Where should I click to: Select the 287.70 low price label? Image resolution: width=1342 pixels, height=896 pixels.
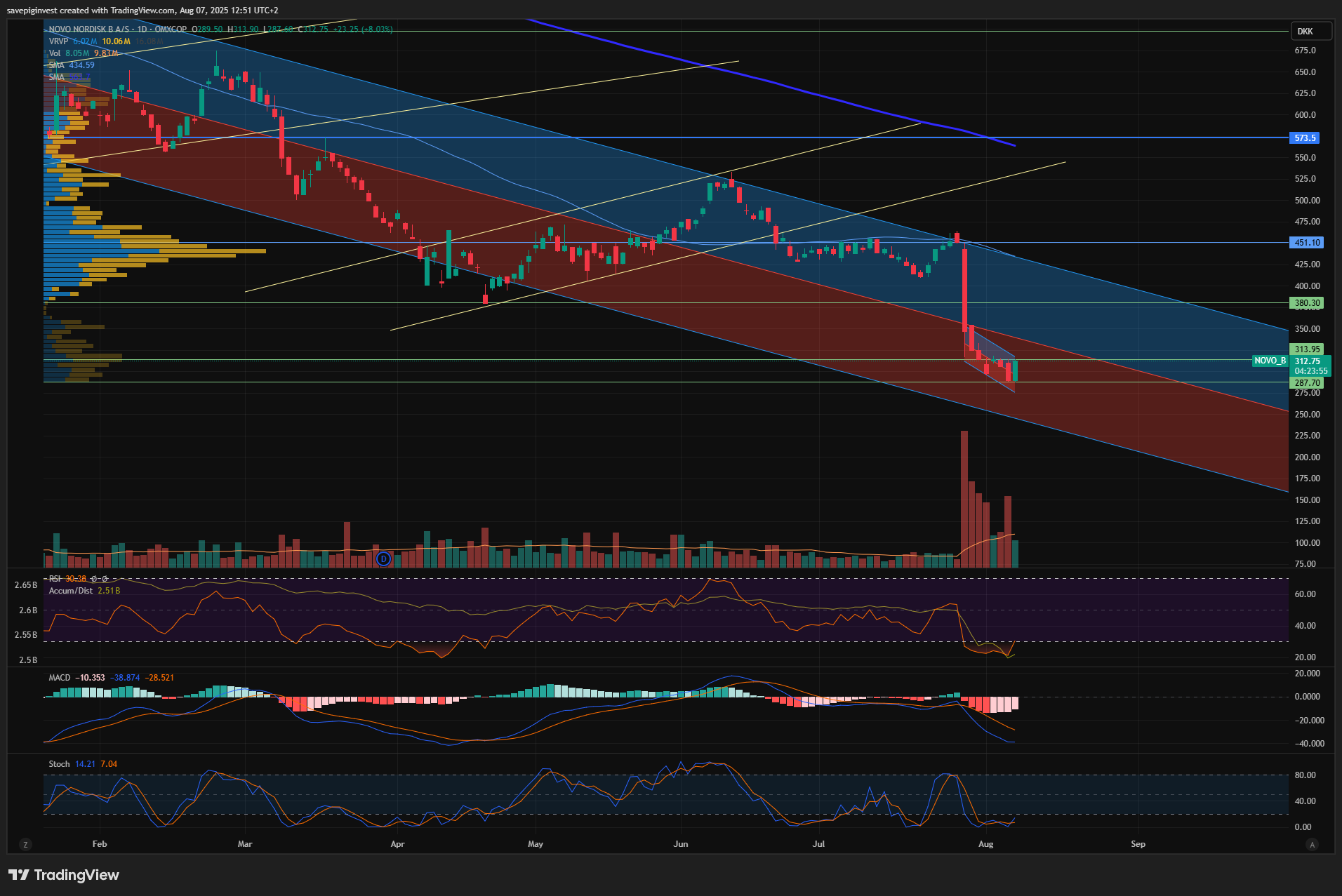point(1307,383)
